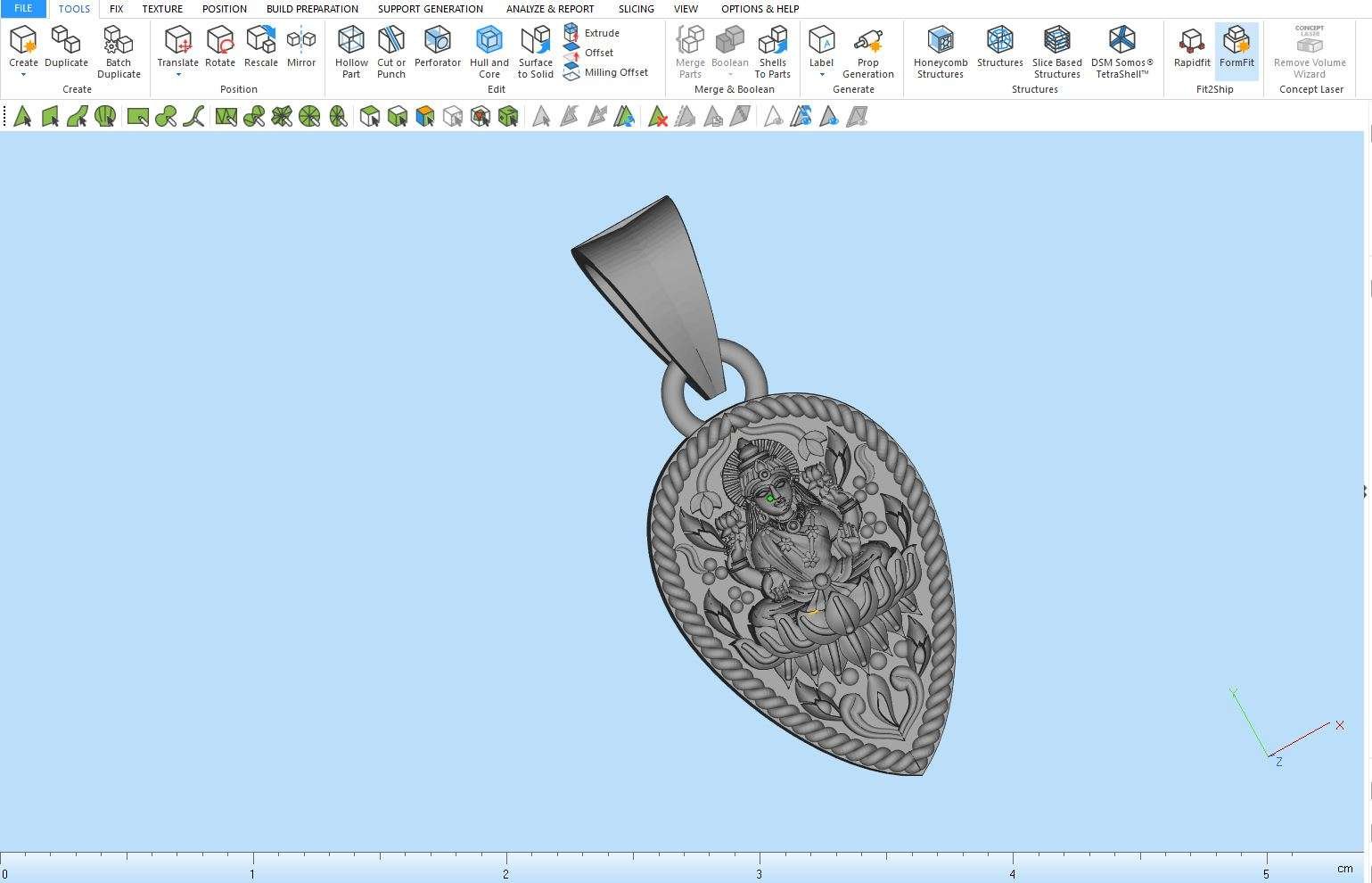The height and width of the screenshot is (883, 1372).
Task: Open the SUPPORT GENERATION tab
Action: 430,9
